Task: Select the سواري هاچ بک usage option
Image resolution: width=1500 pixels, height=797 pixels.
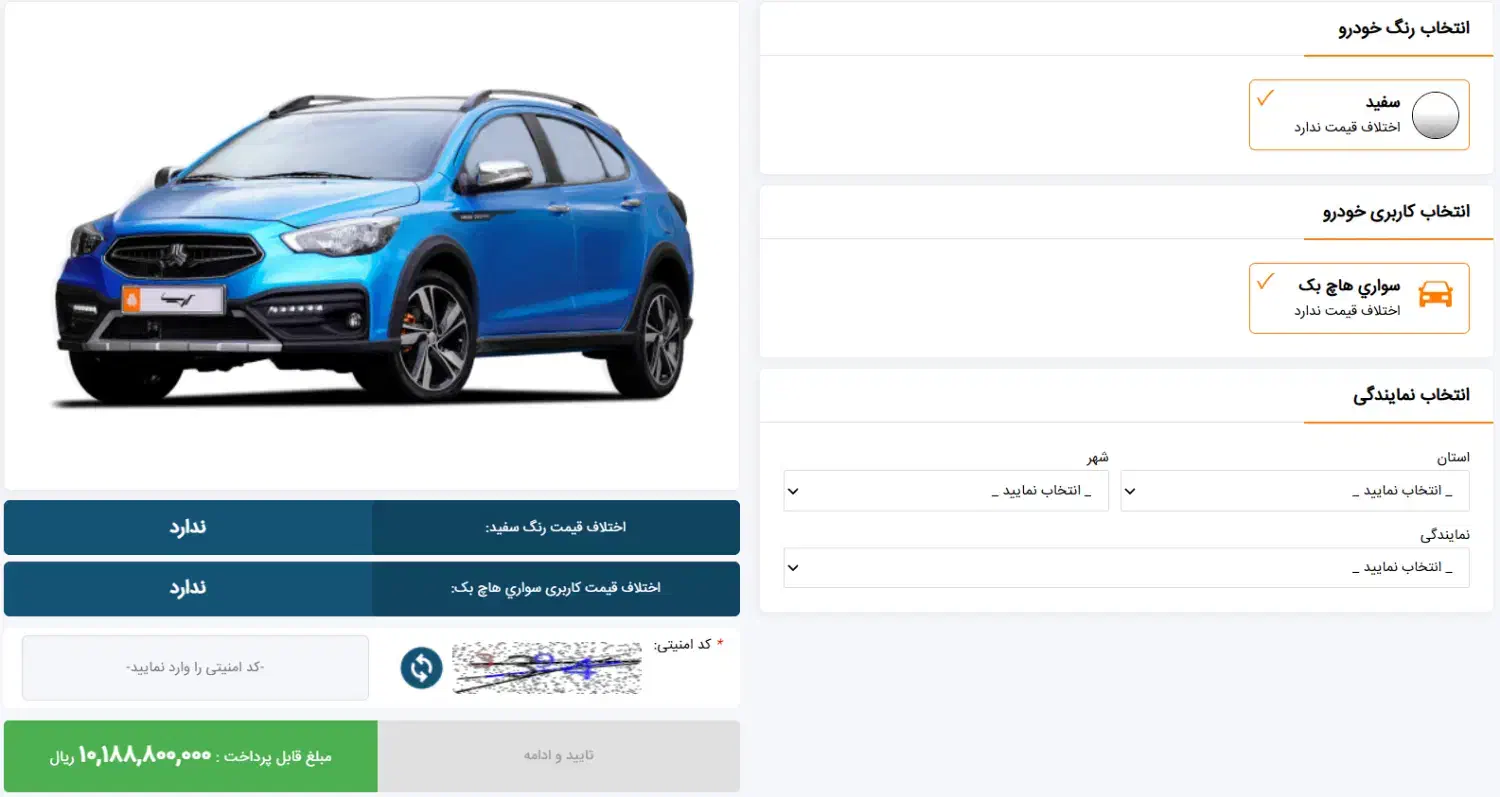Action: click(1359, 298)
